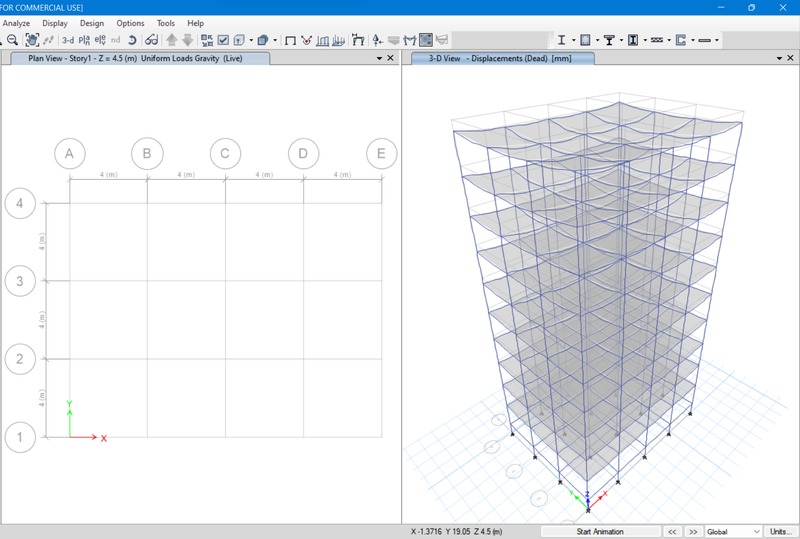Expand composite column design dropdown arrow
Viewport: 800px width, 539px height.
pos(645,40)
